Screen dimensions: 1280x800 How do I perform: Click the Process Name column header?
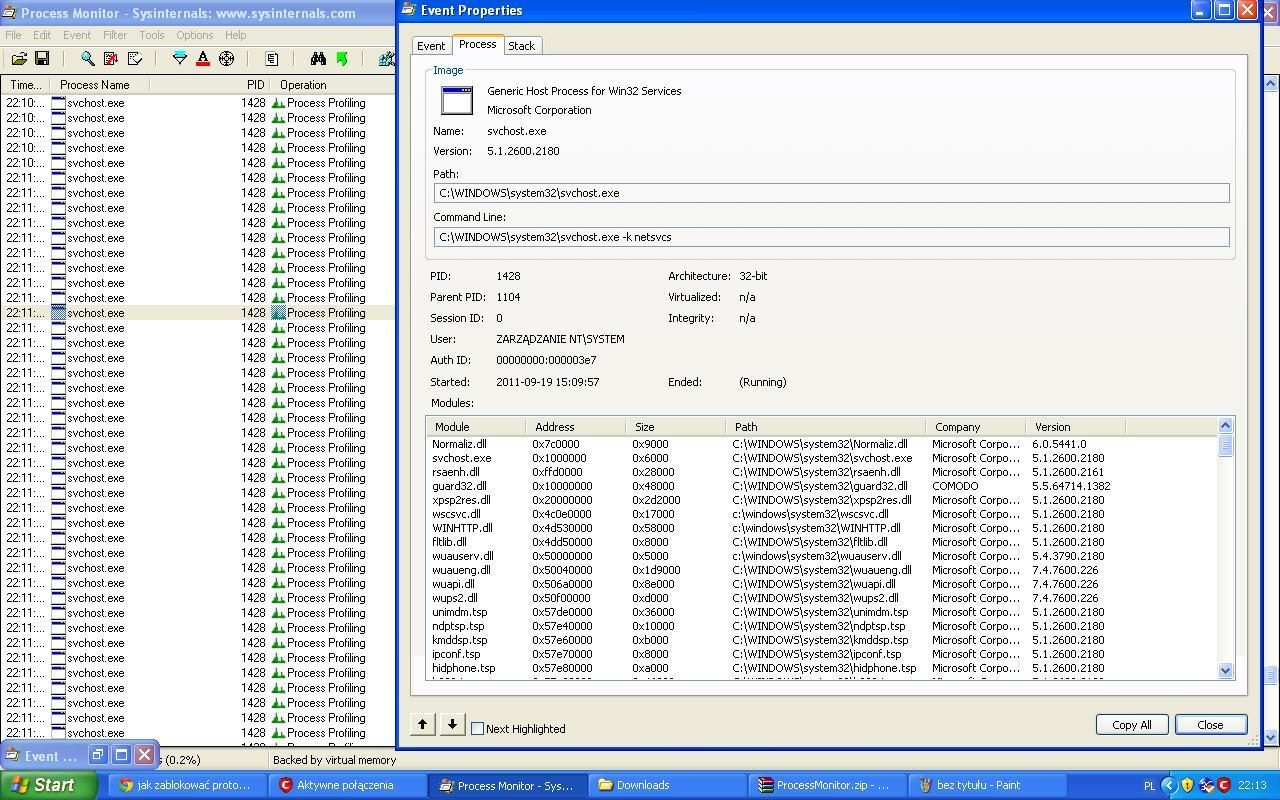[100, 85]
